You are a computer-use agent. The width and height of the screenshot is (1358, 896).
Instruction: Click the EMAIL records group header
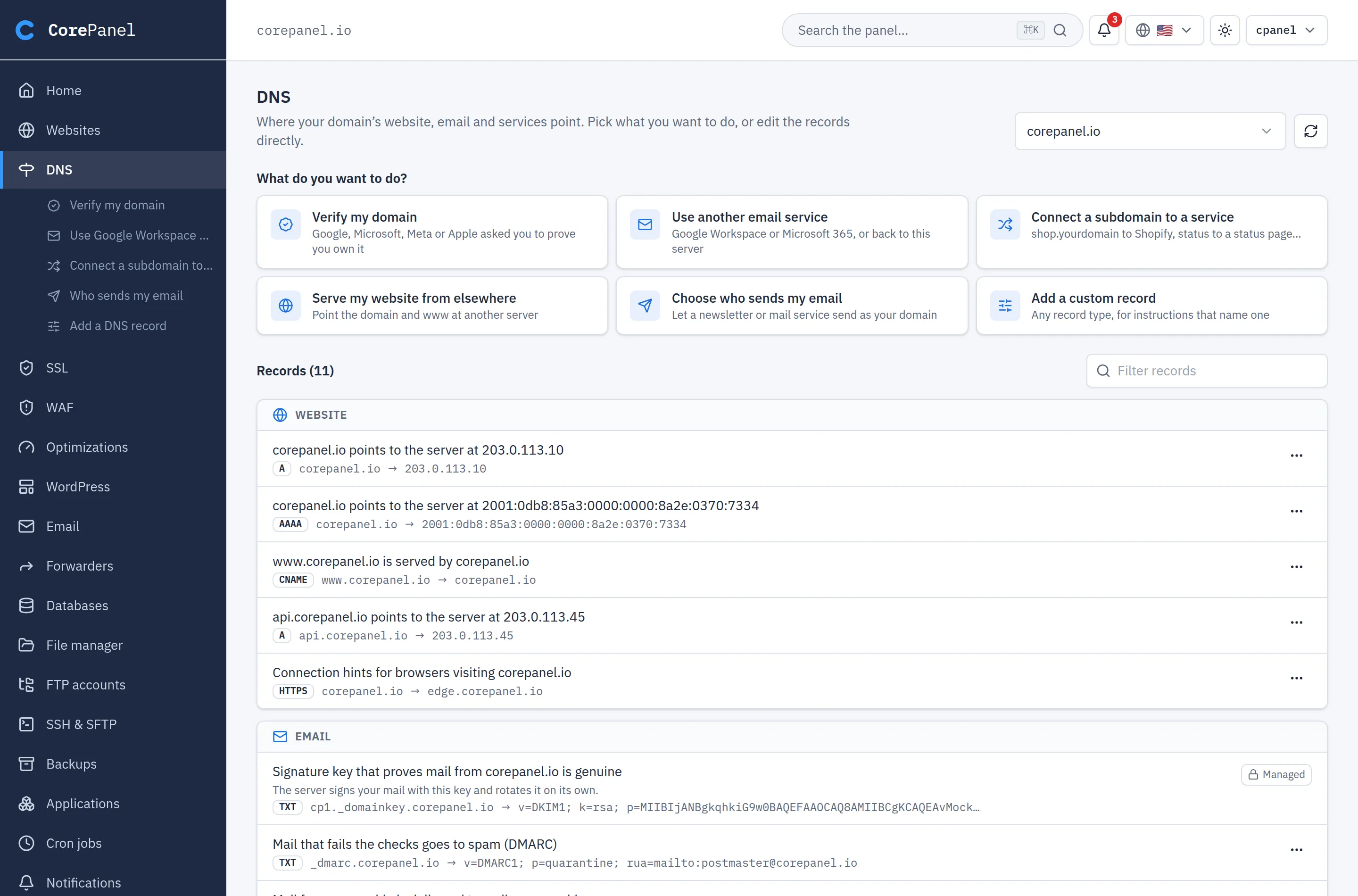click(792, 737)
